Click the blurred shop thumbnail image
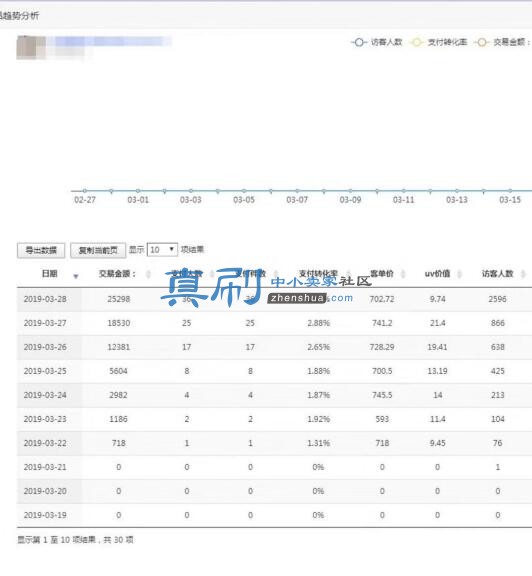The image size is (532, 576). (31, 47)
